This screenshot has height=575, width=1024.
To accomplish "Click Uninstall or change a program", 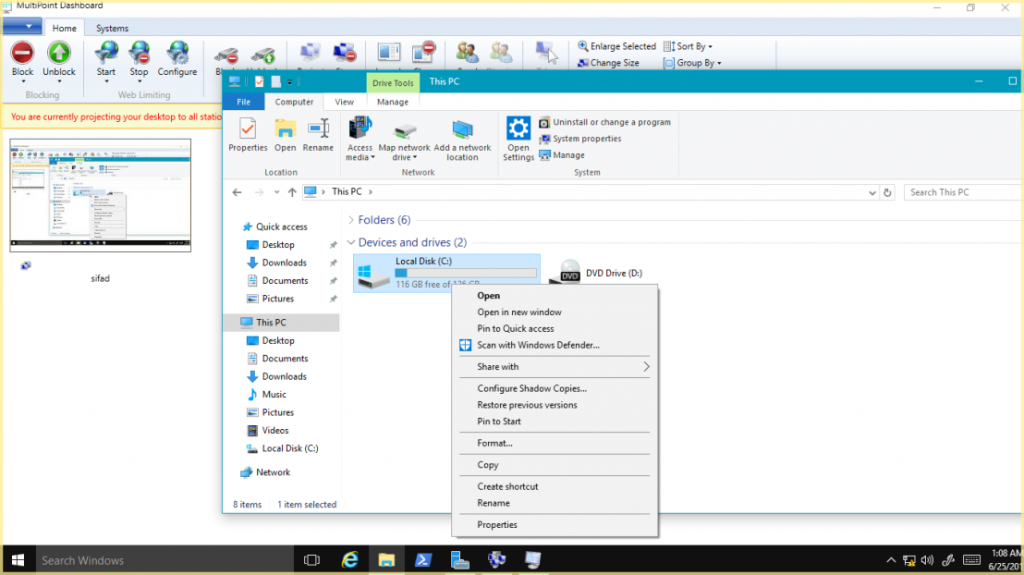I will click(x=605, y=122).
